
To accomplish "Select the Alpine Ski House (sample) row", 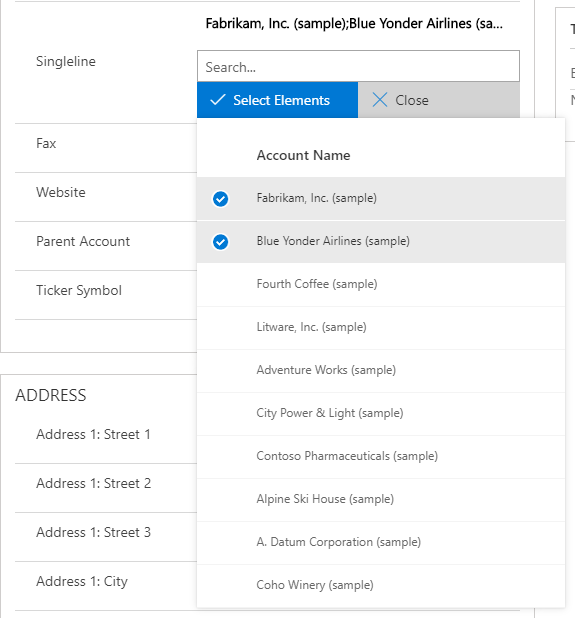I will (381, 499).
